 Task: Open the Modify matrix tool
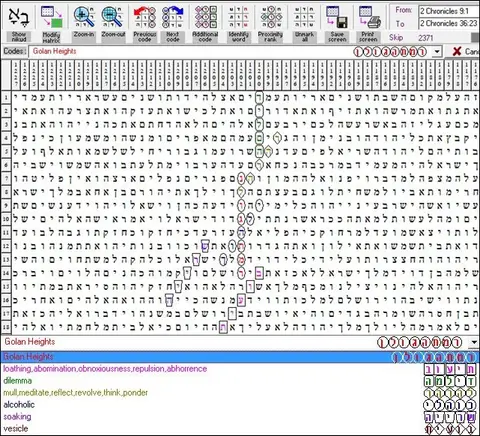(x=52, y=17)
